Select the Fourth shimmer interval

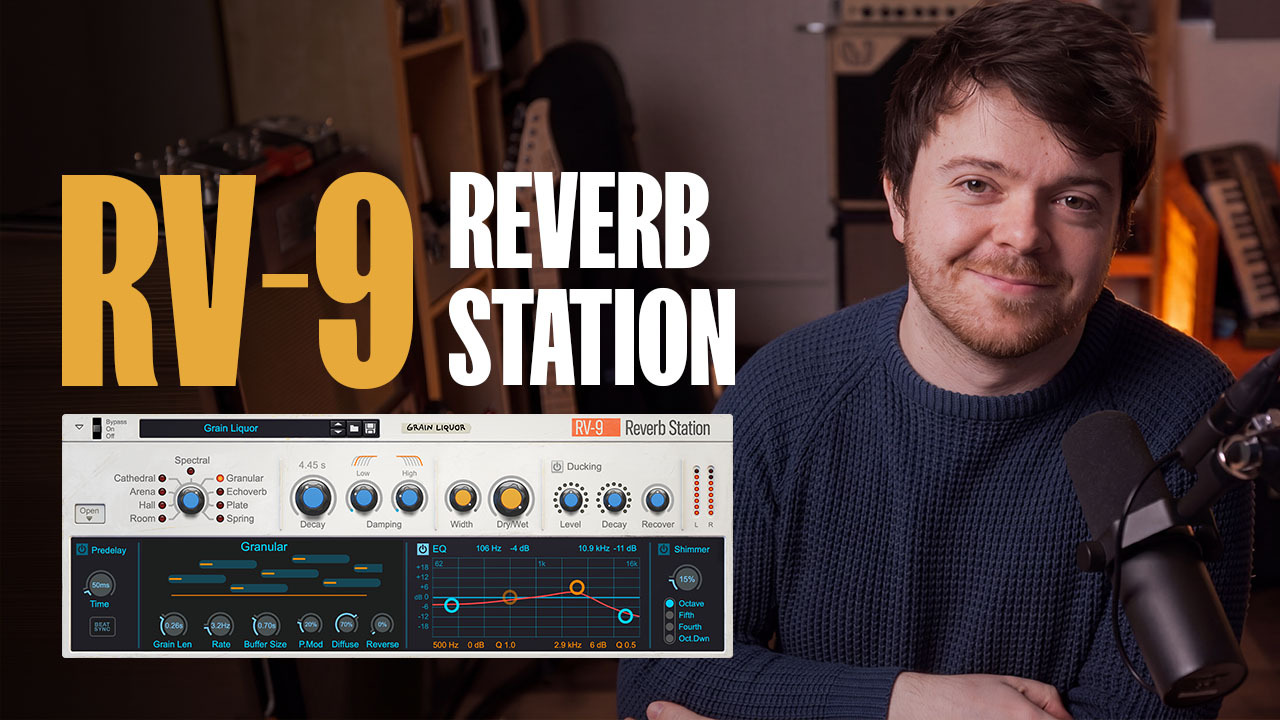tap(670, 627)
